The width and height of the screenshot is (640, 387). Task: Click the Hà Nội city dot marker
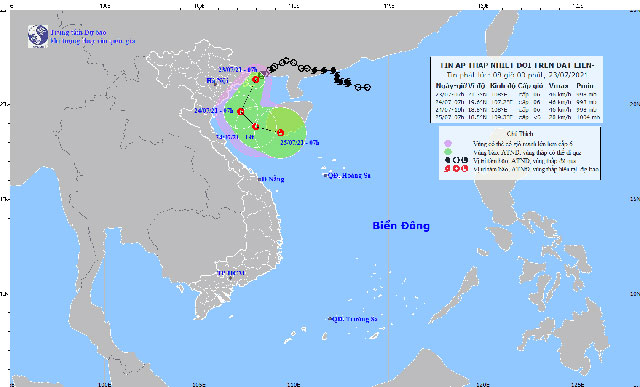tap(216, 85)
